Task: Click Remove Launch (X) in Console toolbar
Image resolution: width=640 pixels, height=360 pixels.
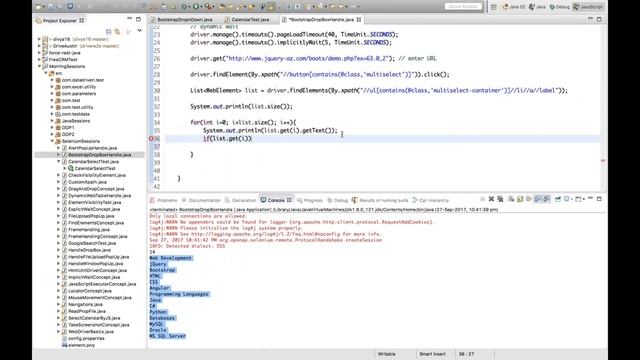Action: (x=491, y=199)
